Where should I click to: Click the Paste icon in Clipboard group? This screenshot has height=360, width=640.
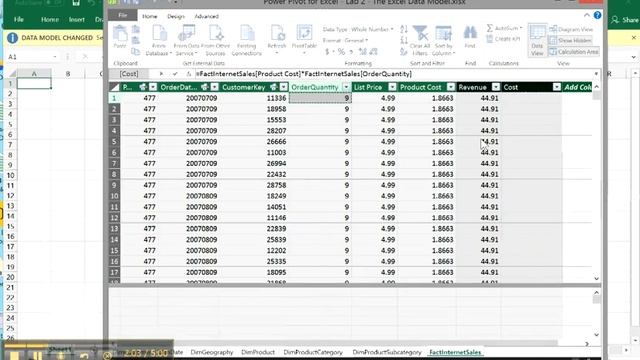pyautogui.click(x=120, y=33)
